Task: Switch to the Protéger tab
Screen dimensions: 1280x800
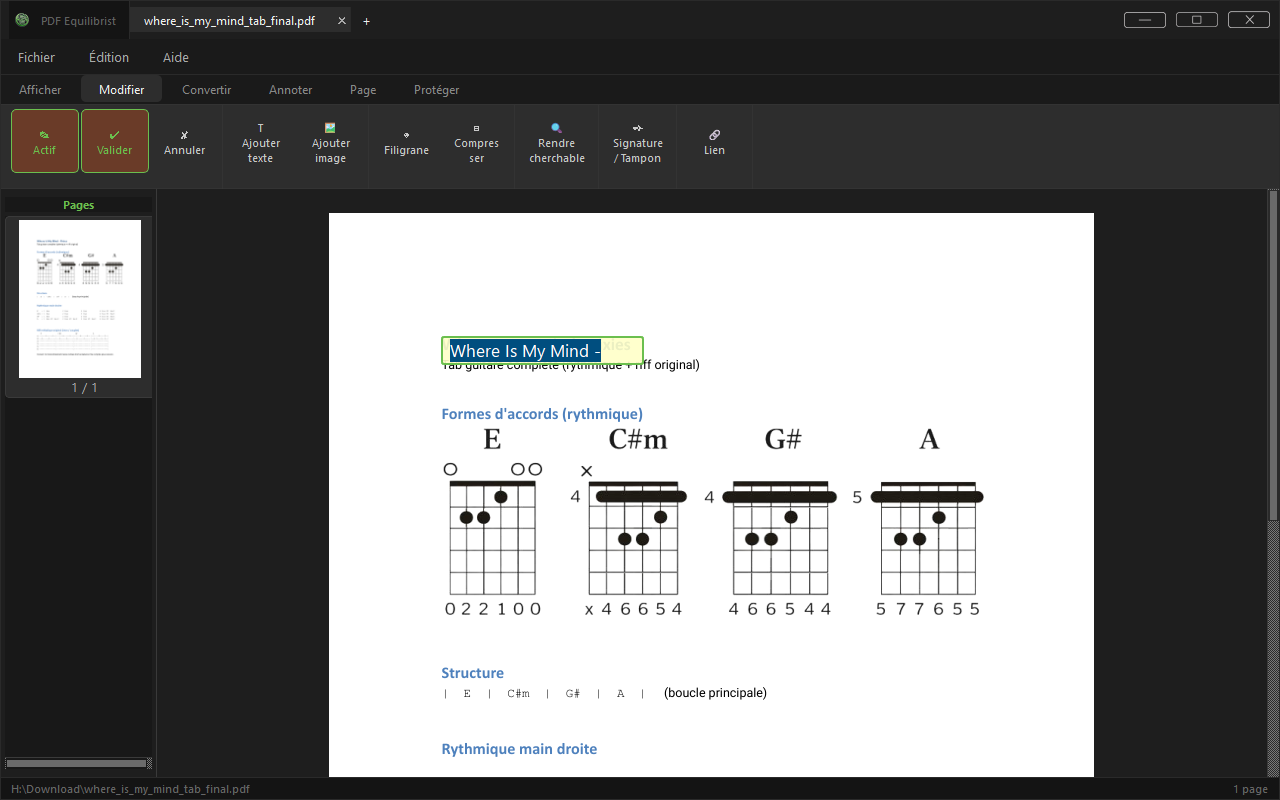Action: pos(437,90)
